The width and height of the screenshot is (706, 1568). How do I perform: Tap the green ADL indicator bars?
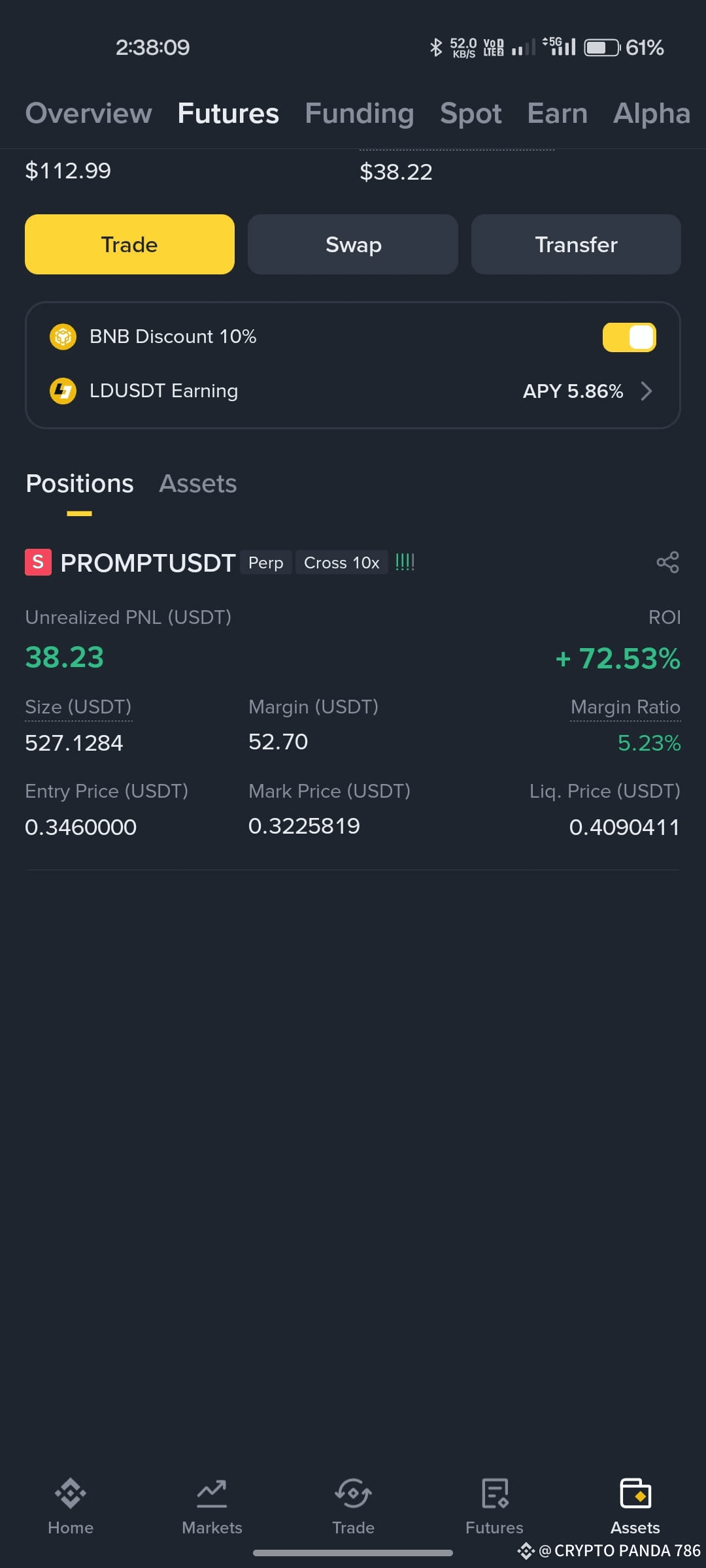point(405,562)
